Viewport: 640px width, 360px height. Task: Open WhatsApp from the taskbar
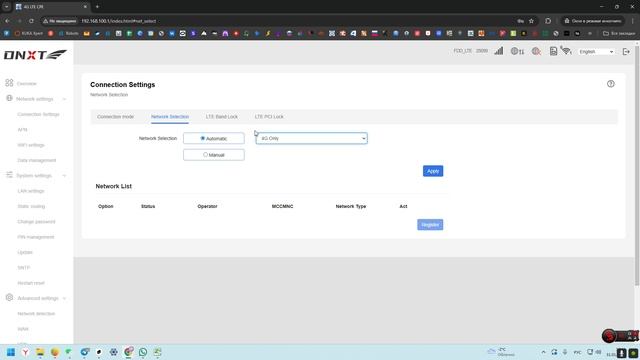(x=143, y=352)
